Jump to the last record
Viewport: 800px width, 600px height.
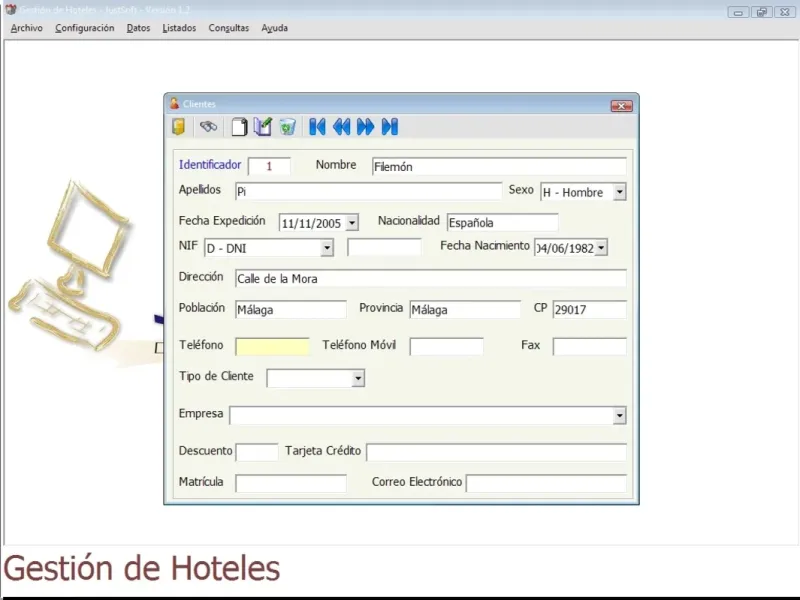pyautogui.click(x=389, y=127)
